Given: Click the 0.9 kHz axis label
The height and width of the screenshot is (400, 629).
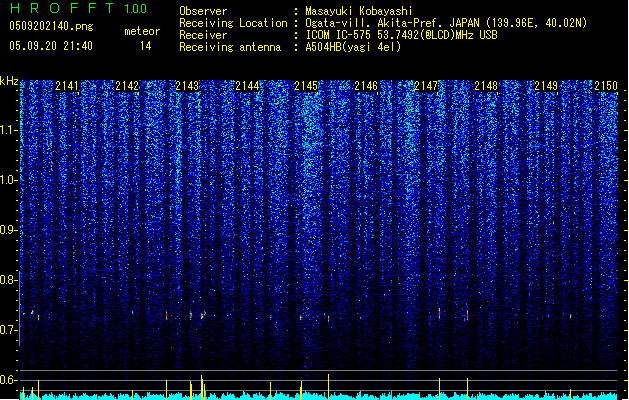Looking at the screenshot, I should 9,230.
